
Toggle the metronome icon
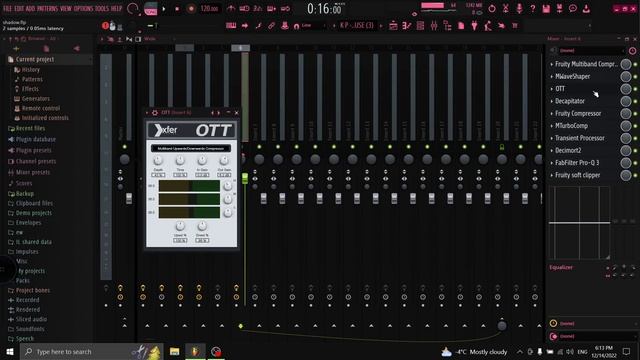pos(231,8)
